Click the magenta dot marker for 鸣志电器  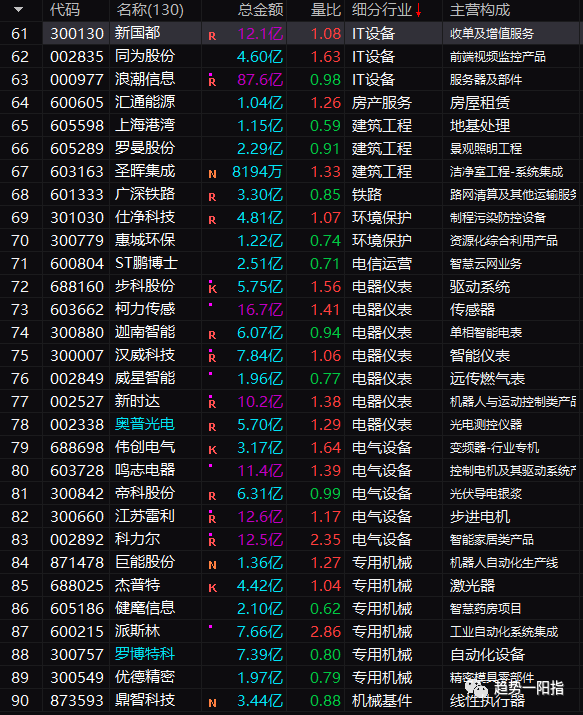click(x=210, y=466)
